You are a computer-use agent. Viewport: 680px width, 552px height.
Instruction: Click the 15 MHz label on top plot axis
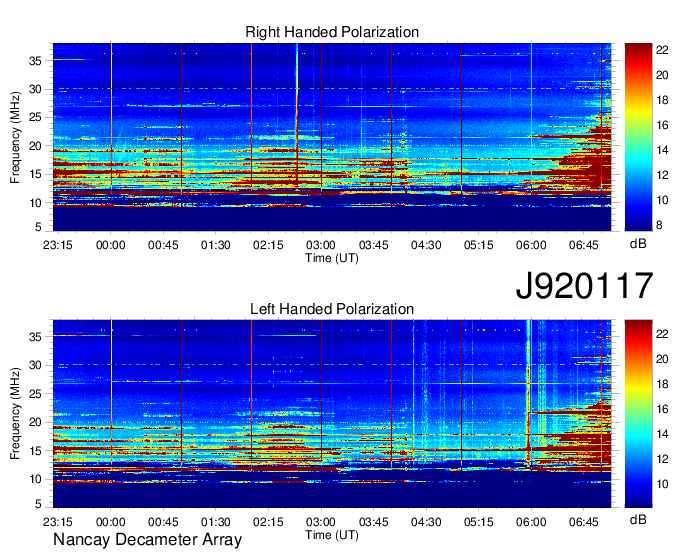pos(35,174)
